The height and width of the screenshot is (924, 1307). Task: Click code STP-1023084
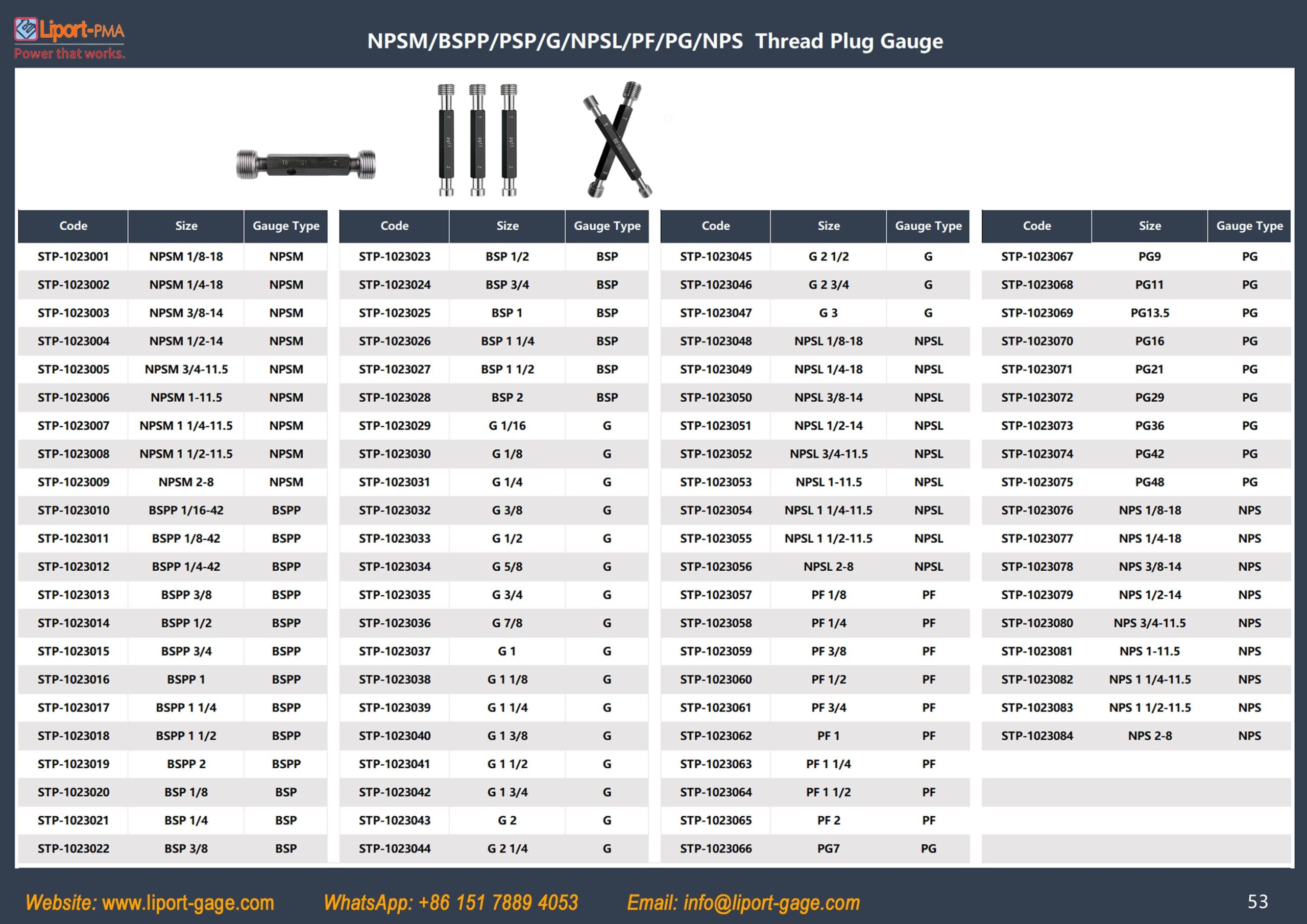pos(1037,736)
